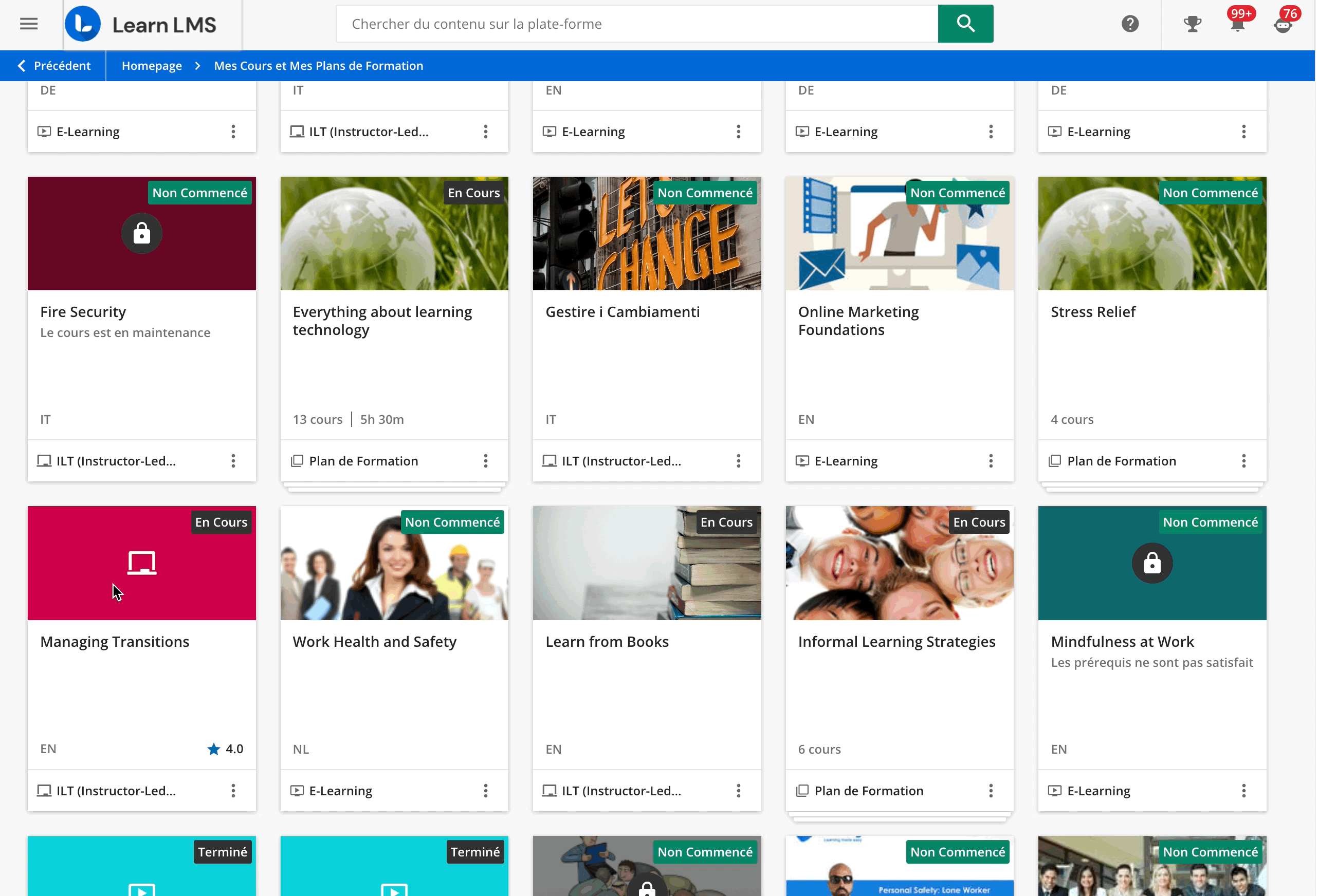Click the lock icon on Fire Security
This screenshot has width=1318, height=896.
pyautogui.click(x=141, y=233)
